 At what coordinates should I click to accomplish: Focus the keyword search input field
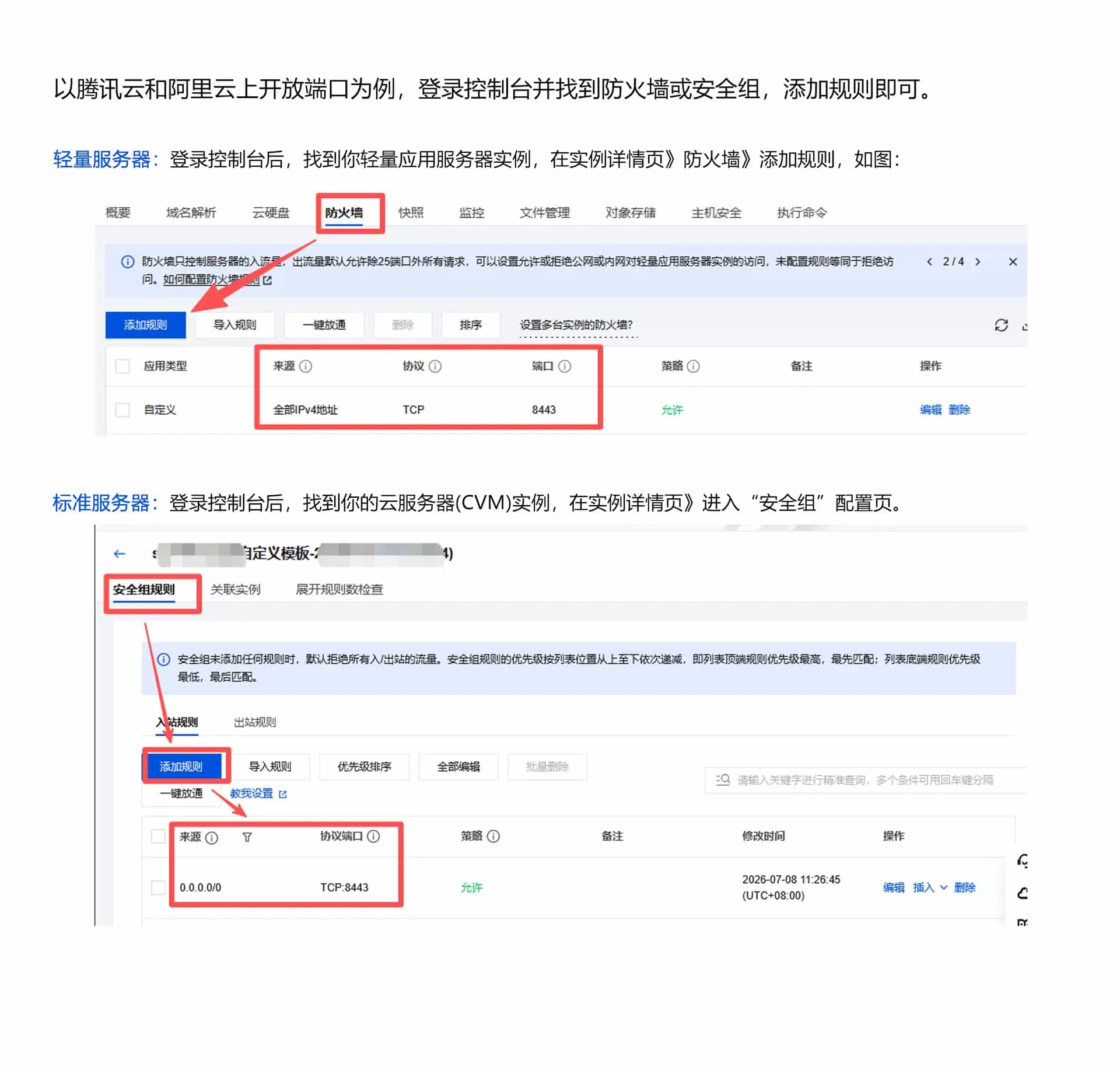pos(866,780)
